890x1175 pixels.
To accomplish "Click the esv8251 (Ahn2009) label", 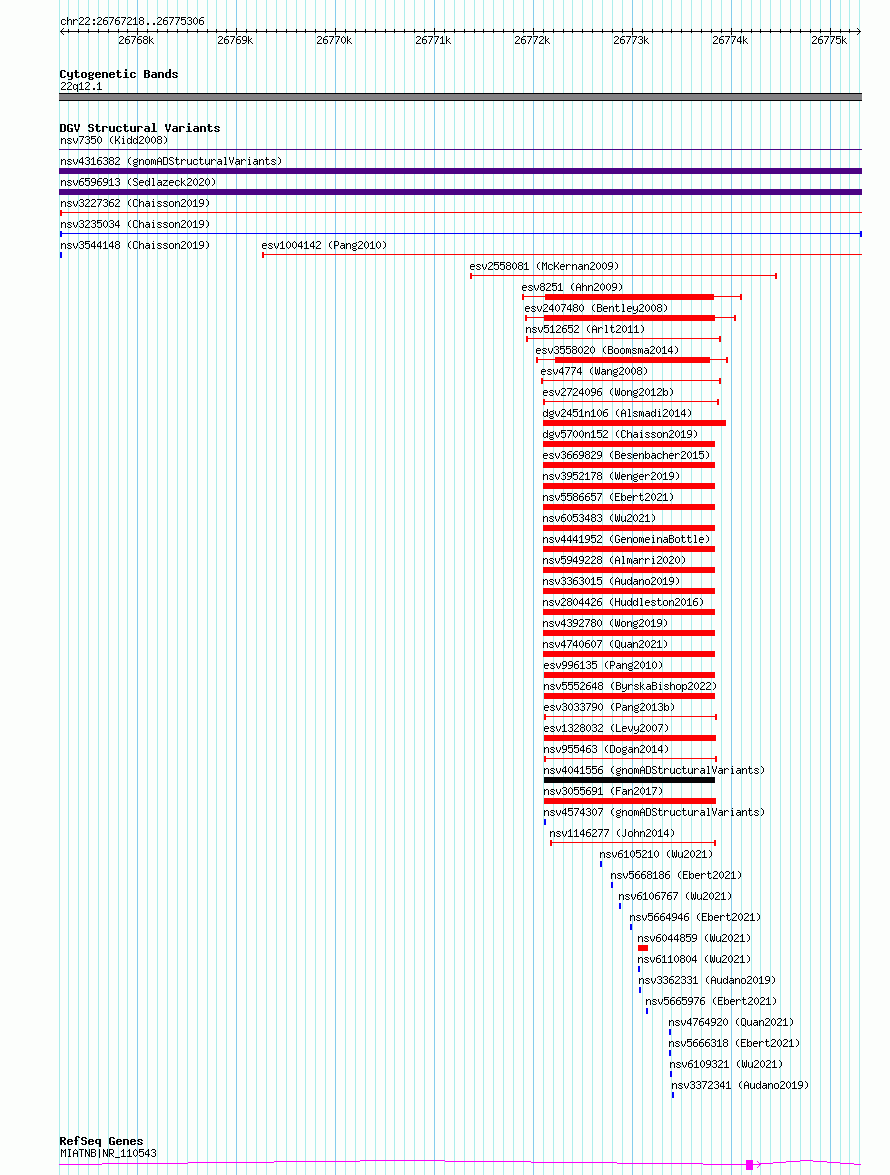I will tap(572, 287).
